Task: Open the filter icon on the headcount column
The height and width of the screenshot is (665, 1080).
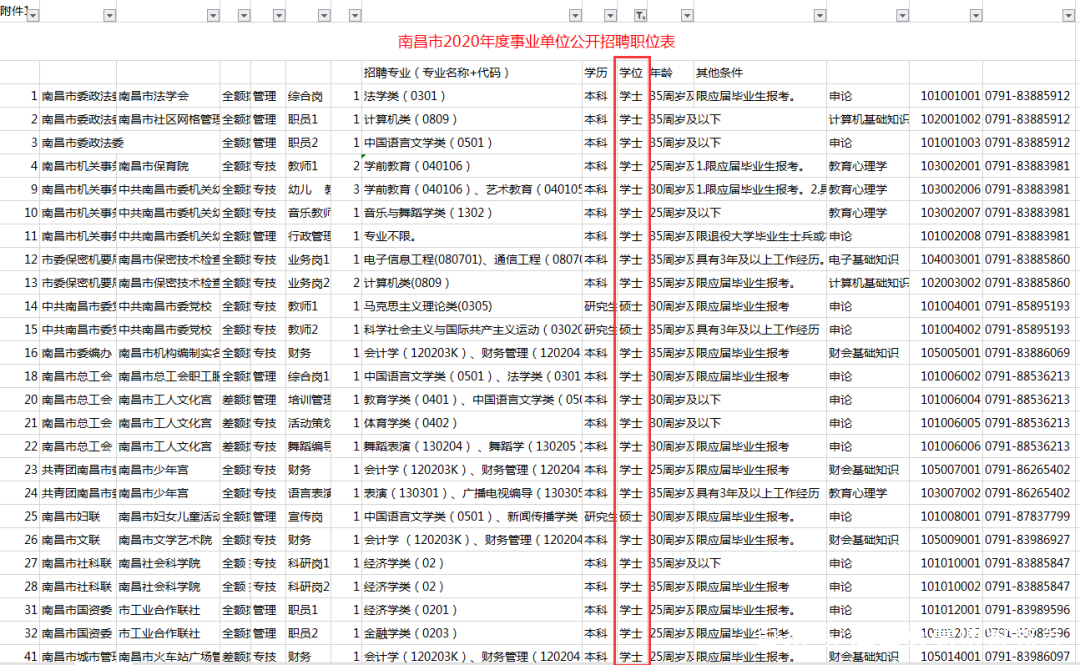Action: point(354,15)
